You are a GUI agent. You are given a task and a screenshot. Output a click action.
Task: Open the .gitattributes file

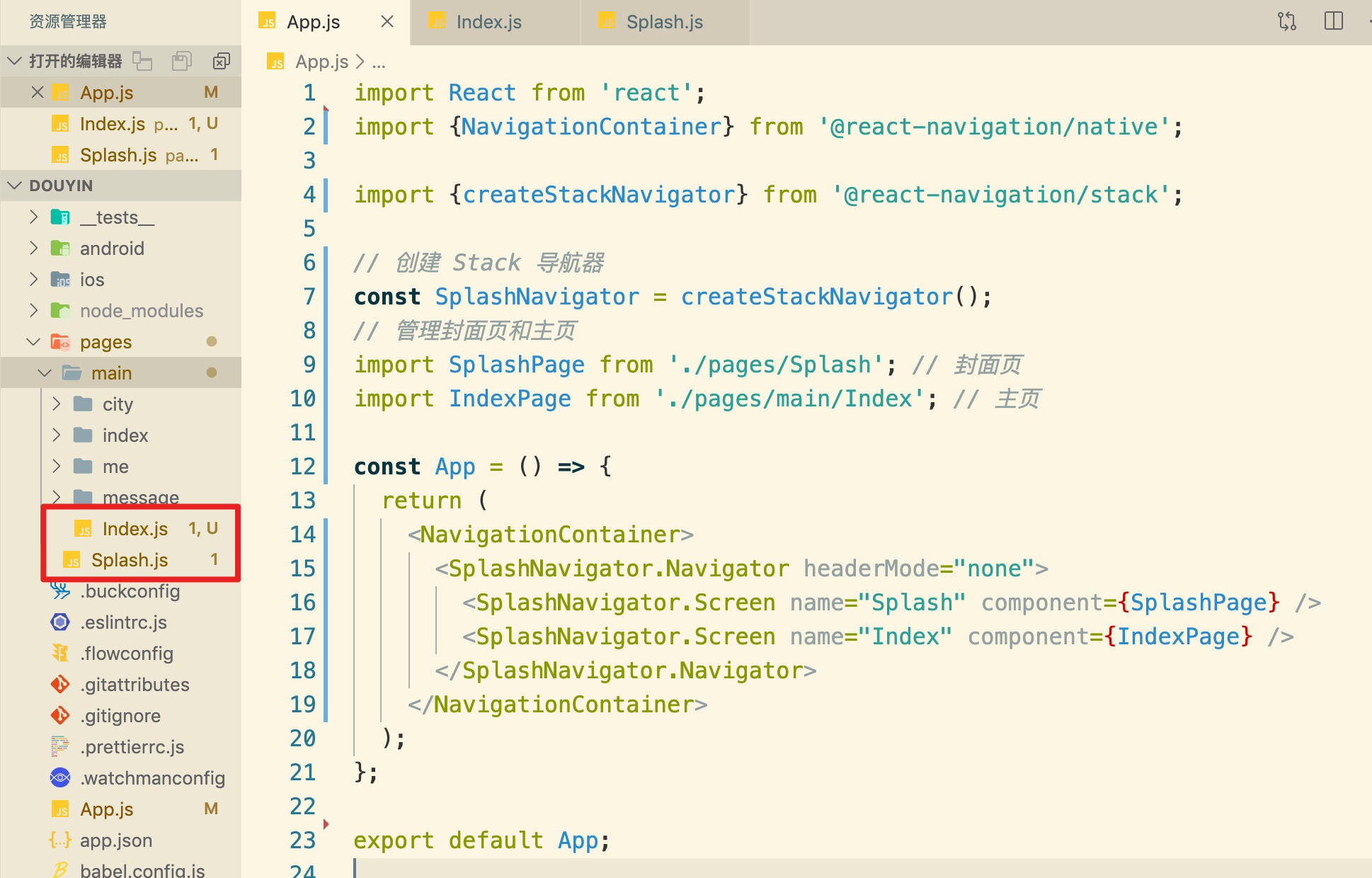point(120,685)
